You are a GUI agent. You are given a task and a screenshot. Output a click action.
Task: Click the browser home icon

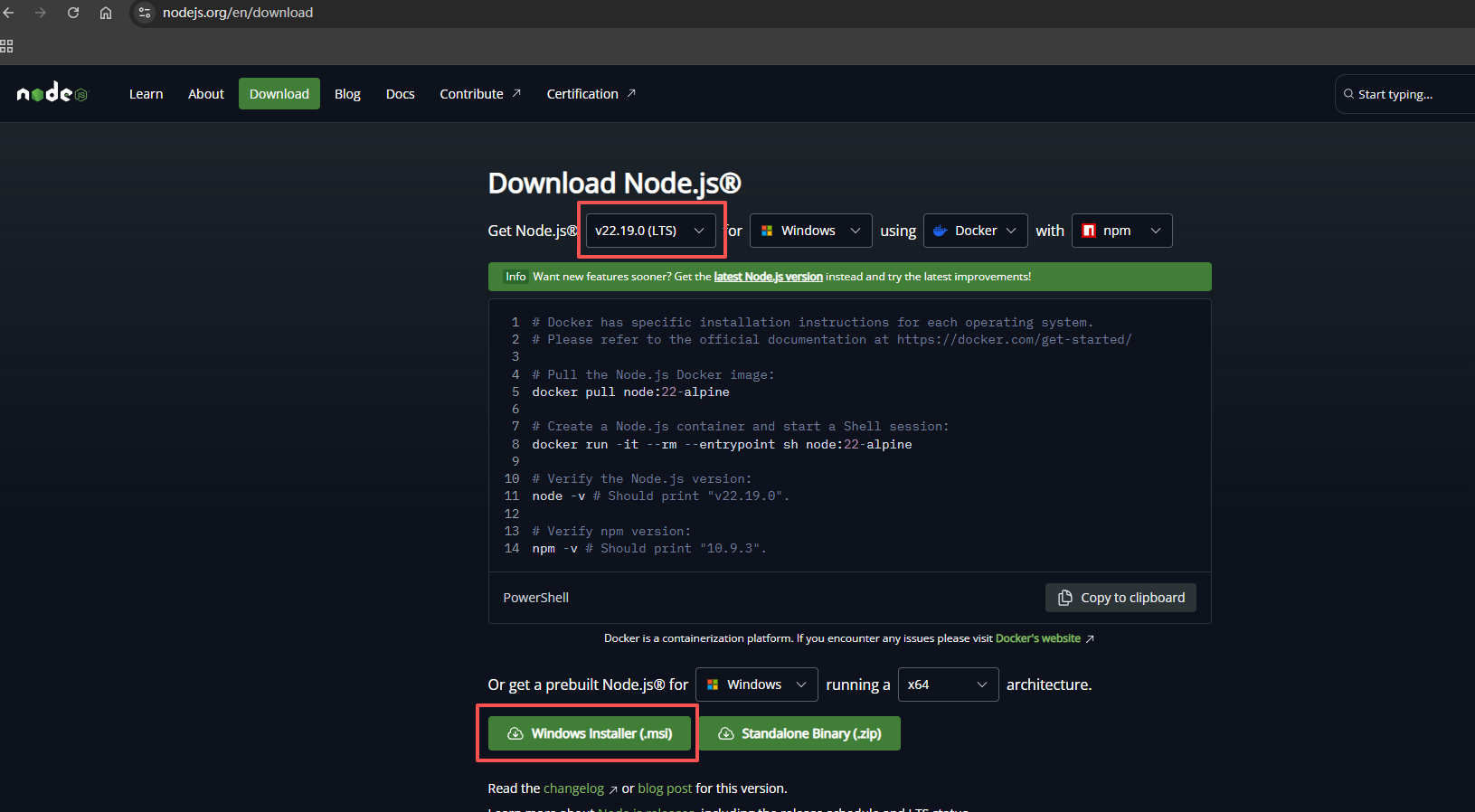[106, 13]
